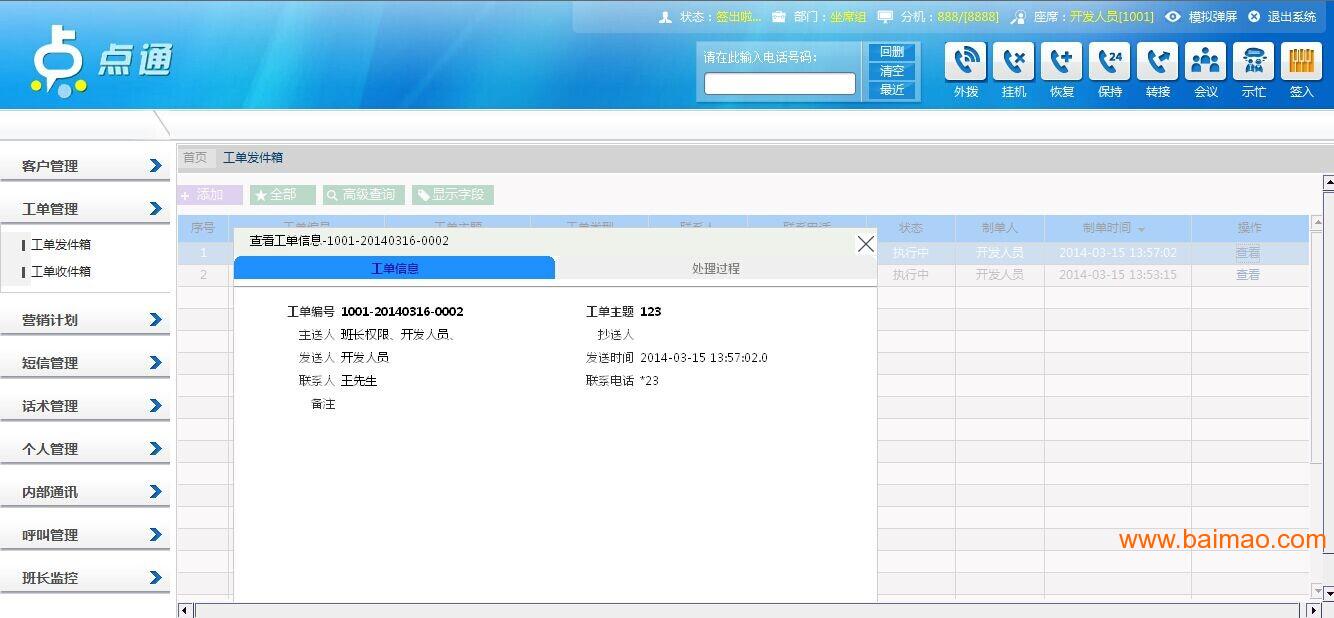Select the 保持 hold call icon
Image resolution: width=1334 pixels, height=618 pixels.
[1110, 62]
